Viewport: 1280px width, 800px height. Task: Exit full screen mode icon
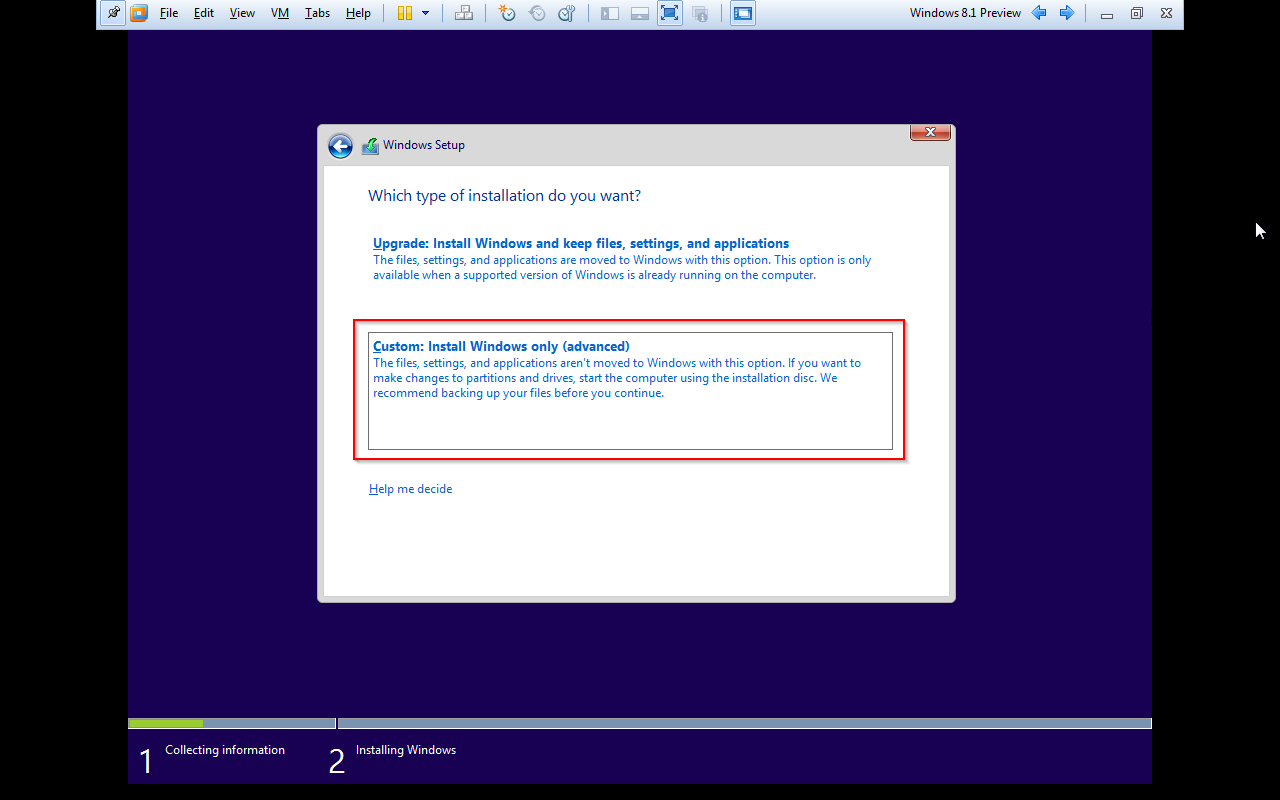(670, 13)
